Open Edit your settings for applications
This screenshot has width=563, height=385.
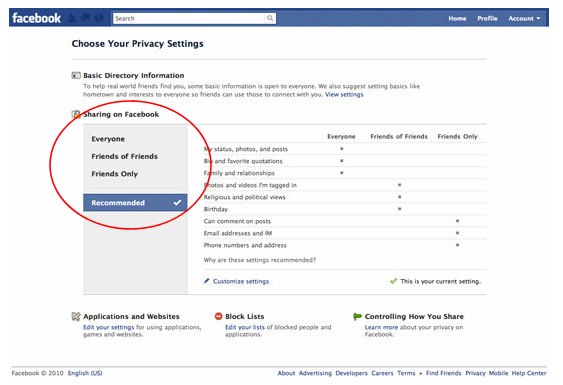pyautogui.click(x=108, y=327)
